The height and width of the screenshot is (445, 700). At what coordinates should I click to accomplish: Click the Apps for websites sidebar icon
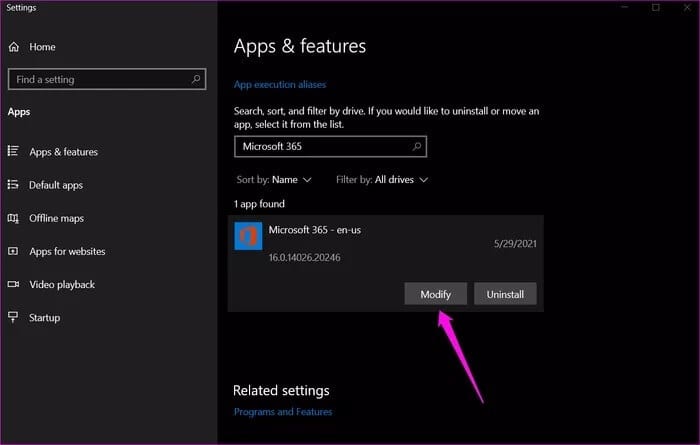click(13, 251)
